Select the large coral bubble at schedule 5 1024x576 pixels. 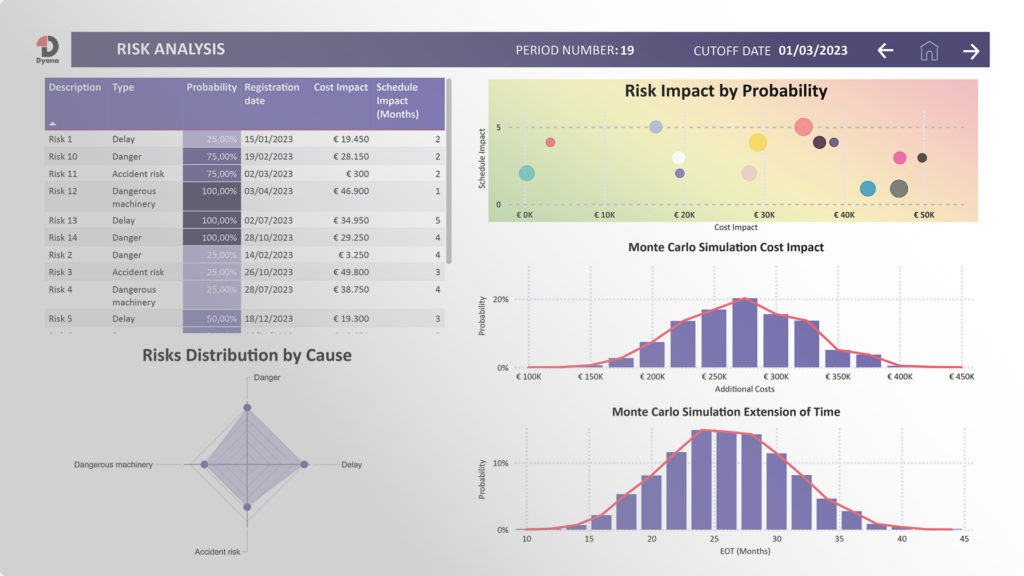[x=803, y=127]
